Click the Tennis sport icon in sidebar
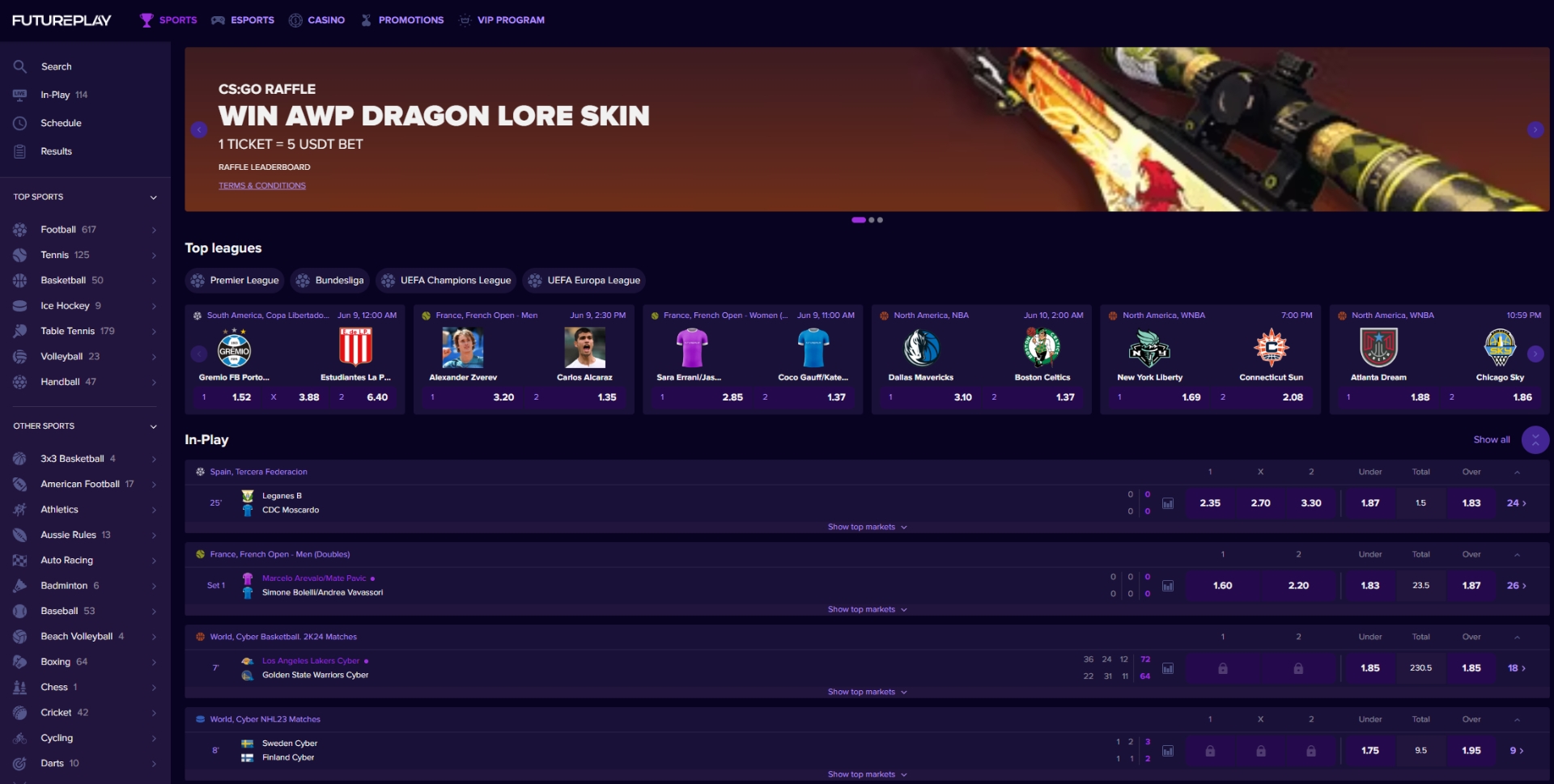 [x=20, y=255]
